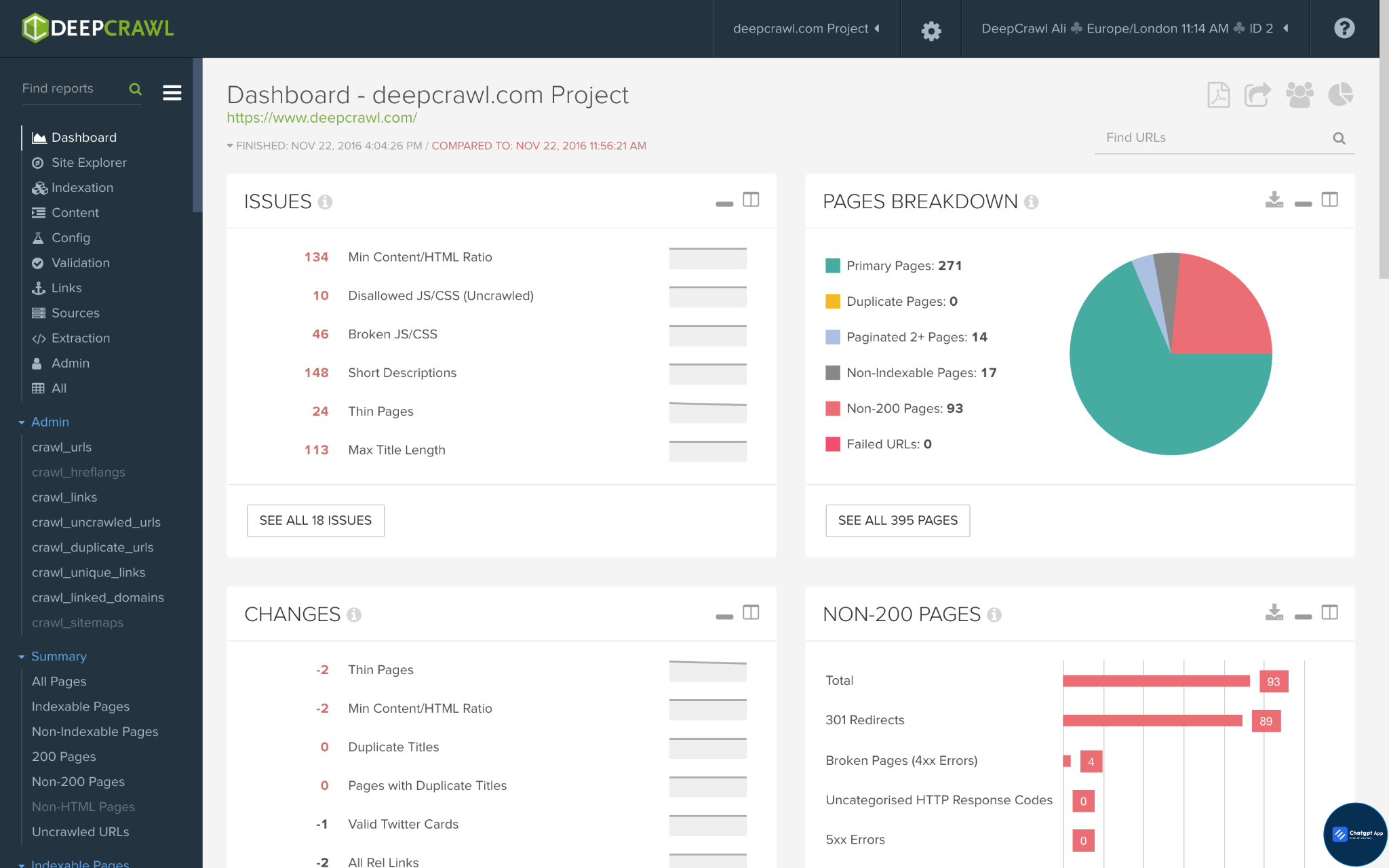Select Dashboard in the sidebar
Viewport: 1389px width, 868px height.
(x=75, y=138)
